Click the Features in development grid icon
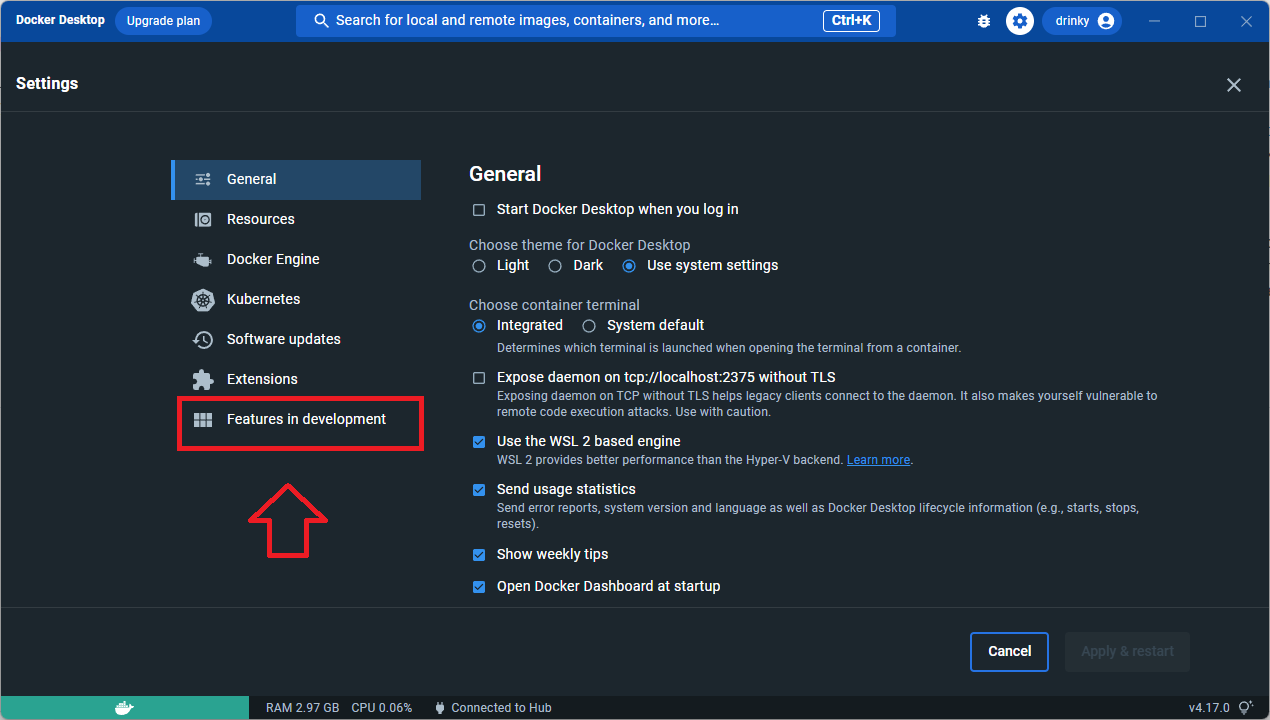The width and height of the screenshot is (1270, 720). pos(203,419)
